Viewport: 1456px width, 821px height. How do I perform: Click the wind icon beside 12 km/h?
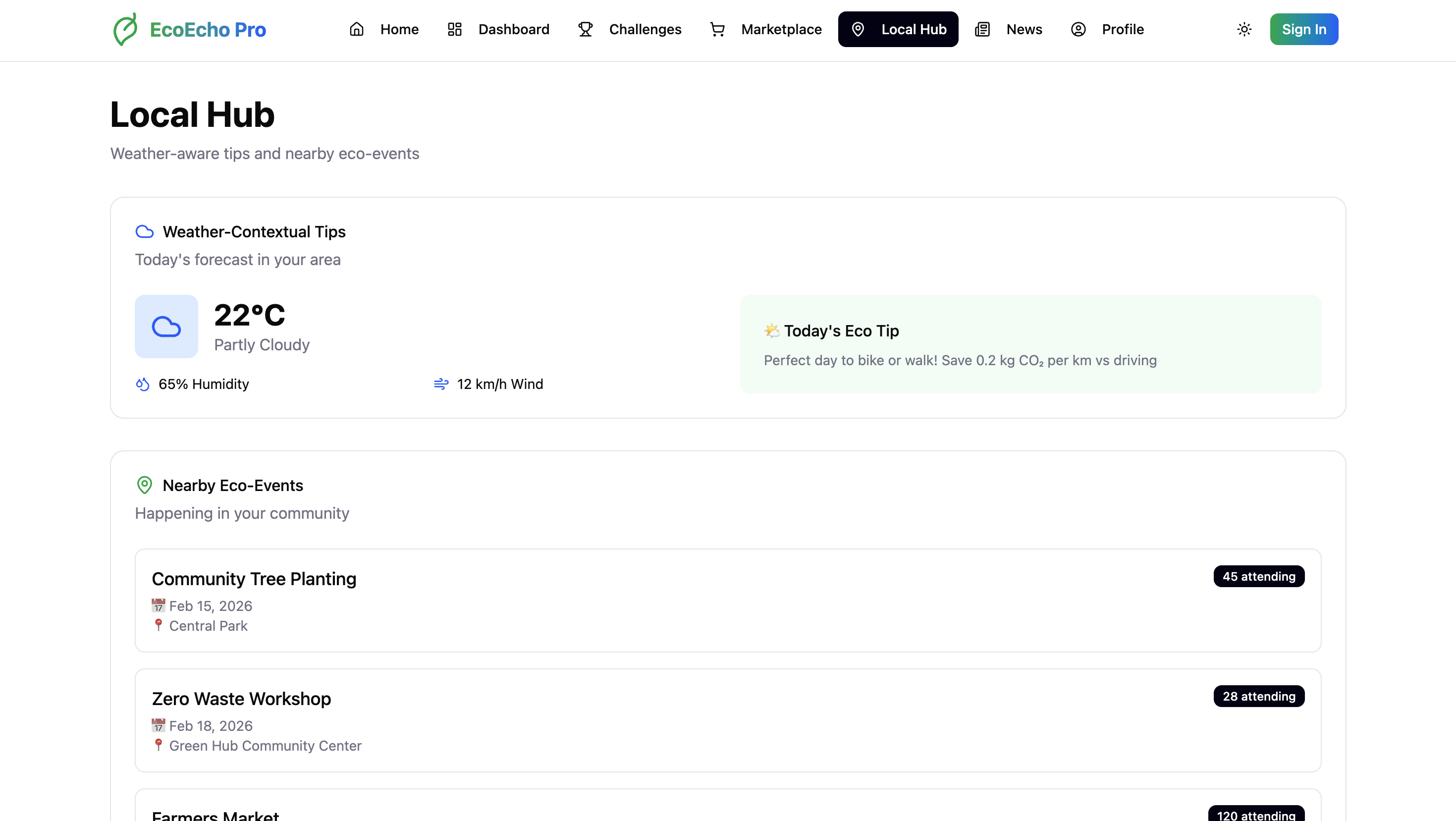coord(441,384)
